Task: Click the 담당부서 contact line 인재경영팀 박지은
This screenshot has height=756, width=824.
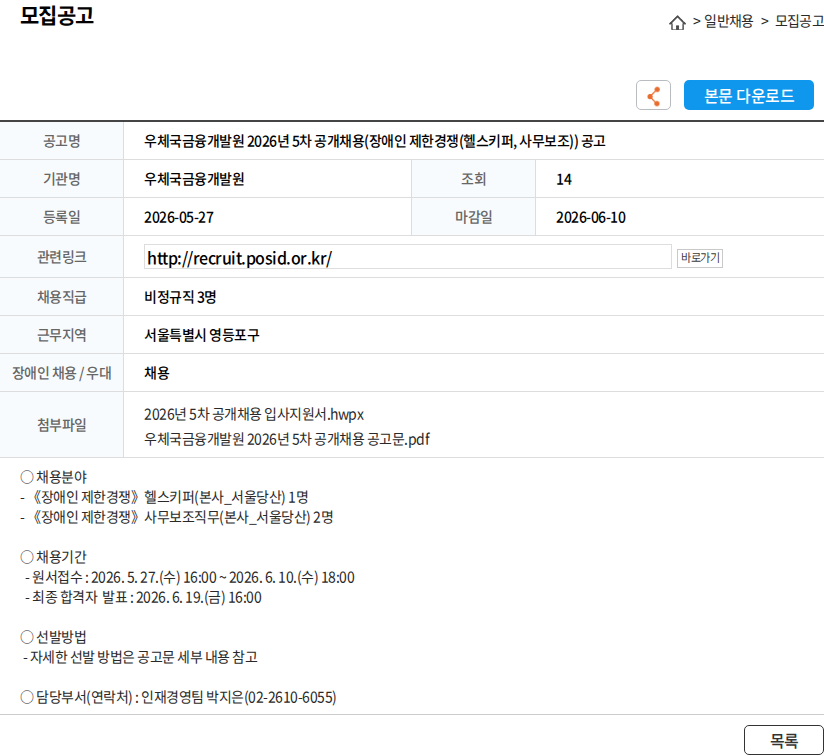Action: tap(178, 697)
